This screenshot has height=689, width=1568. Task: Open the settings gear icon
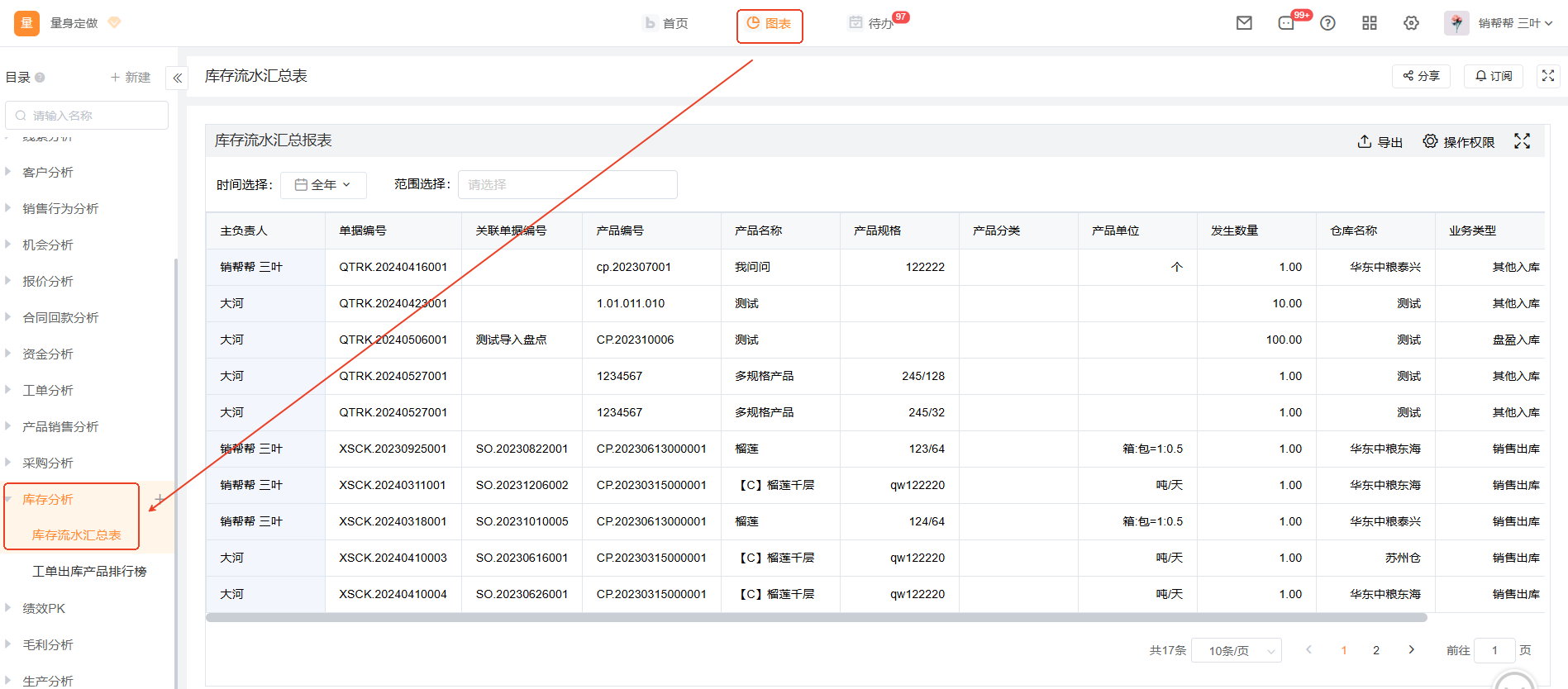[x=1412, y=23]
